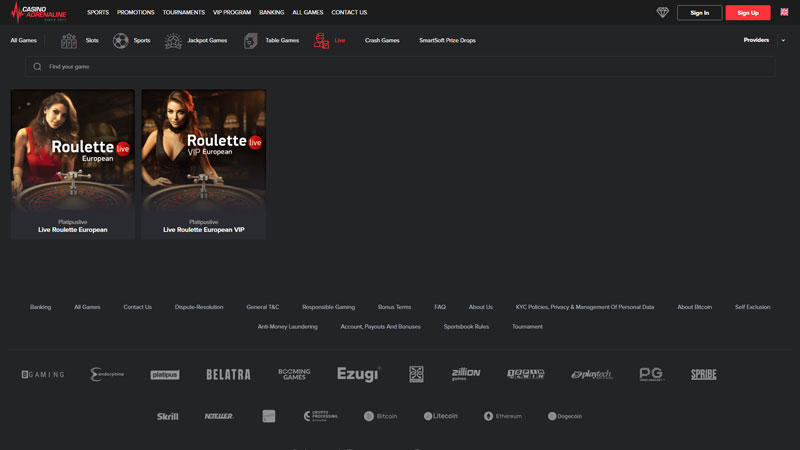Viewport: 800px width, 450px height.
Task: Open the General T&C footer link
Action: (x=263, y=307)
